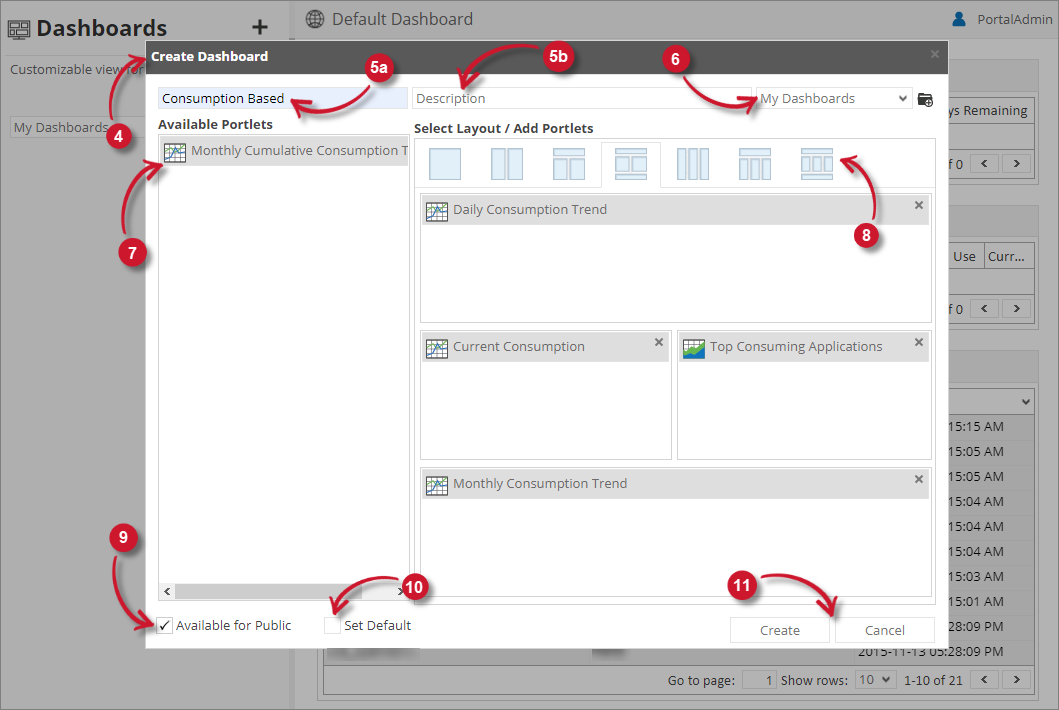Click Cancel to dismiss the dialog
This screenshot has width=1059, height=710.
(x=884, y=630)
